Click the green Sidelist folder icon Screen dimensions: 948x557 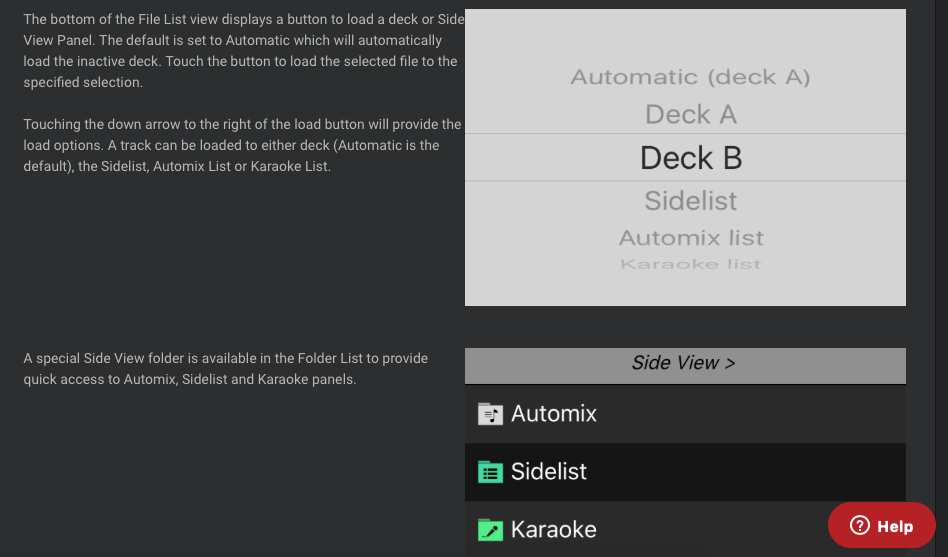490,472
